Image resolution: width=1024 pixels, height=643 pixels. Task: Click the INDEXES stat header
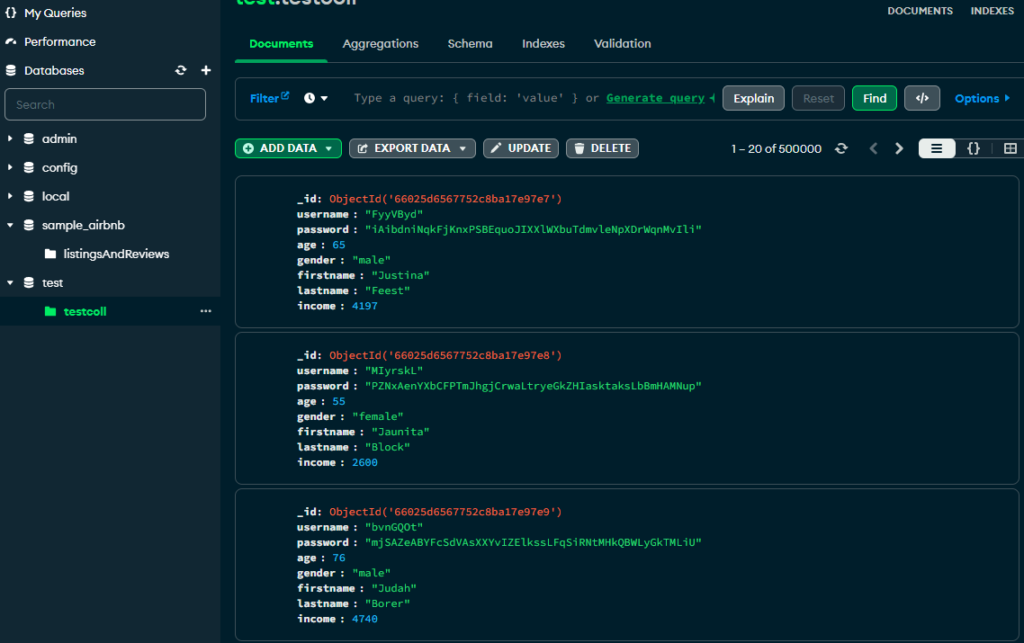(x=992, y=11)
